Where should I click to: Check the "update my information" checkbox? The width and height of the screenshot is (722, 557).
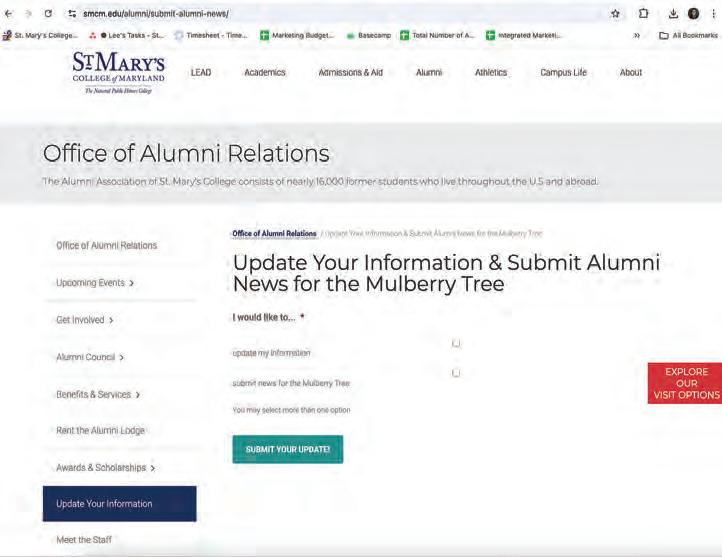(456, 343)
